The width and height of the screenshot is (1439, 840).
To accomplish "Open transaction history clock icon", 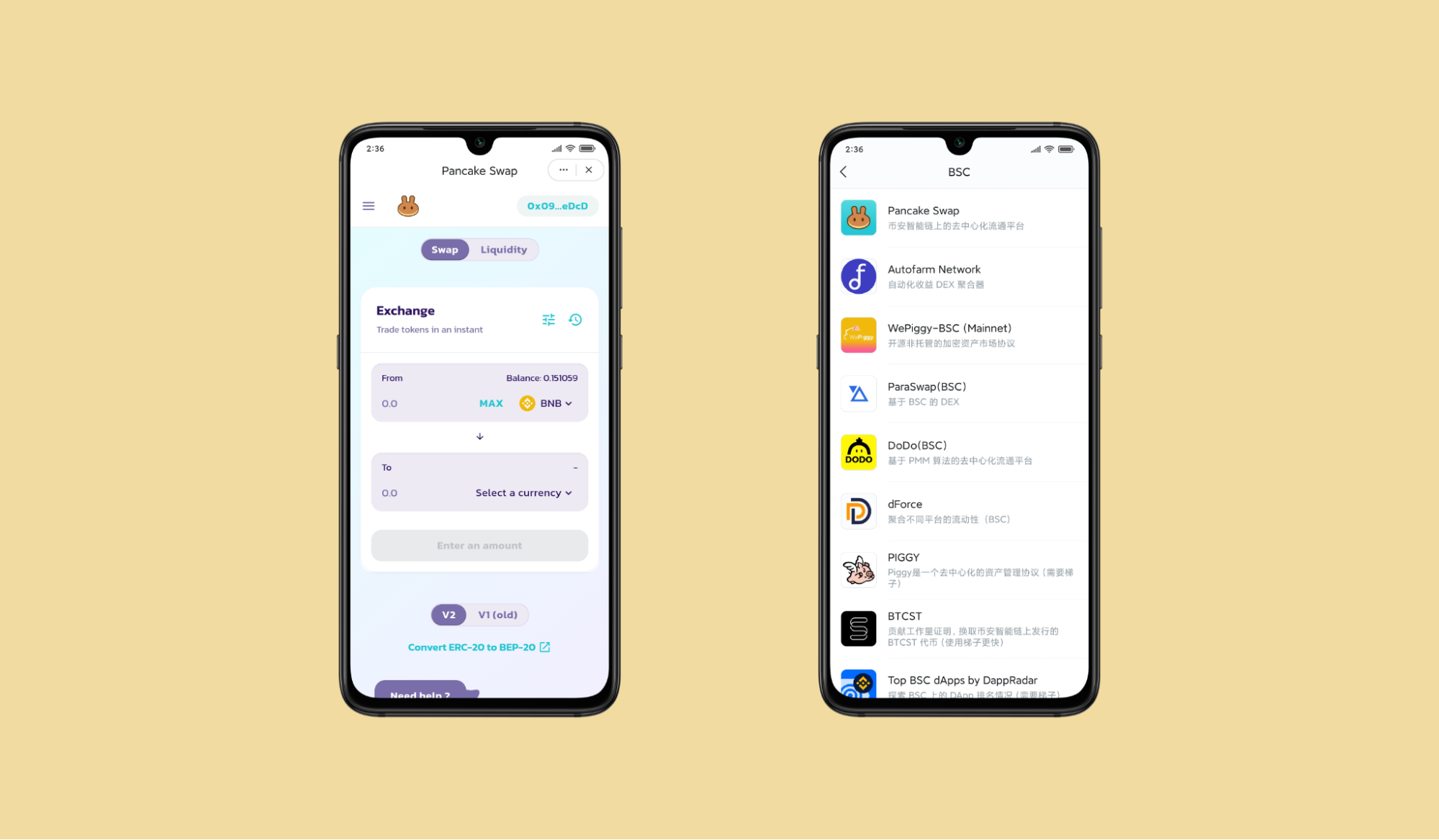I will click(x=576, y=319).
